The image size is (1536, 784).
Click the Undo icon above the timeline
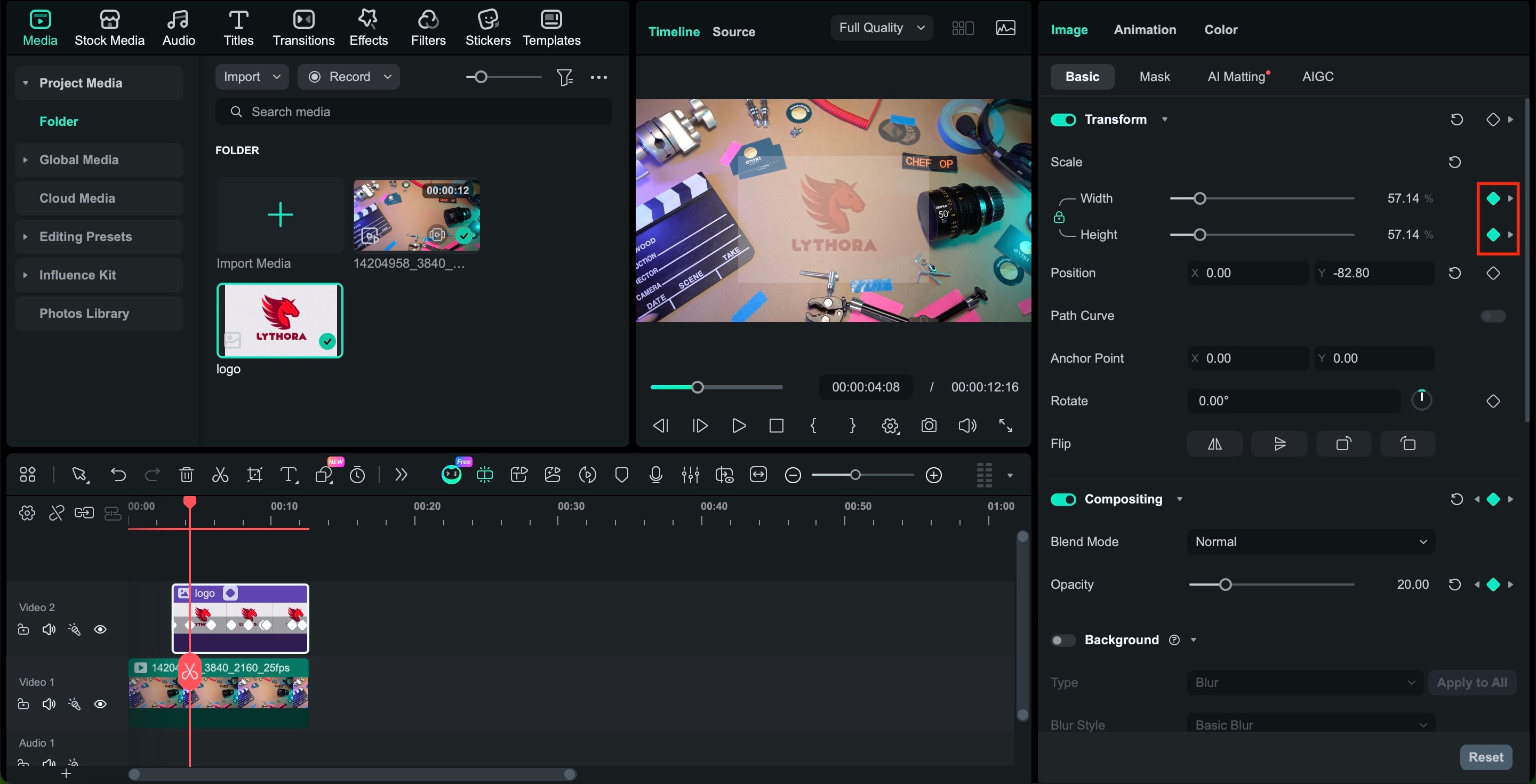(118, 475)
